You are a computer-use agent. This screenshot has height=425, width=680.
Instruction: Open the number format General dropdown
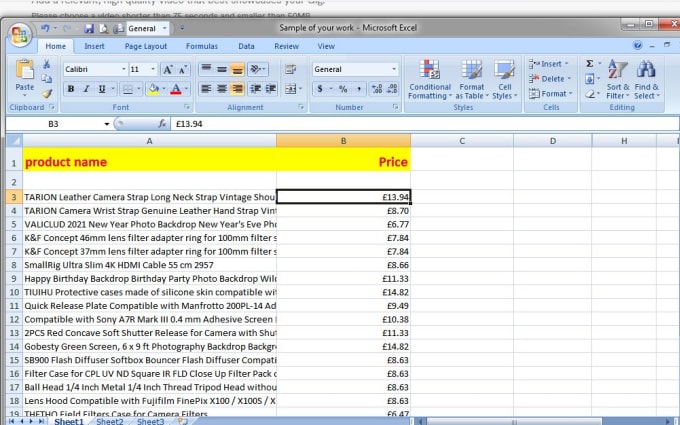(394, 69)
